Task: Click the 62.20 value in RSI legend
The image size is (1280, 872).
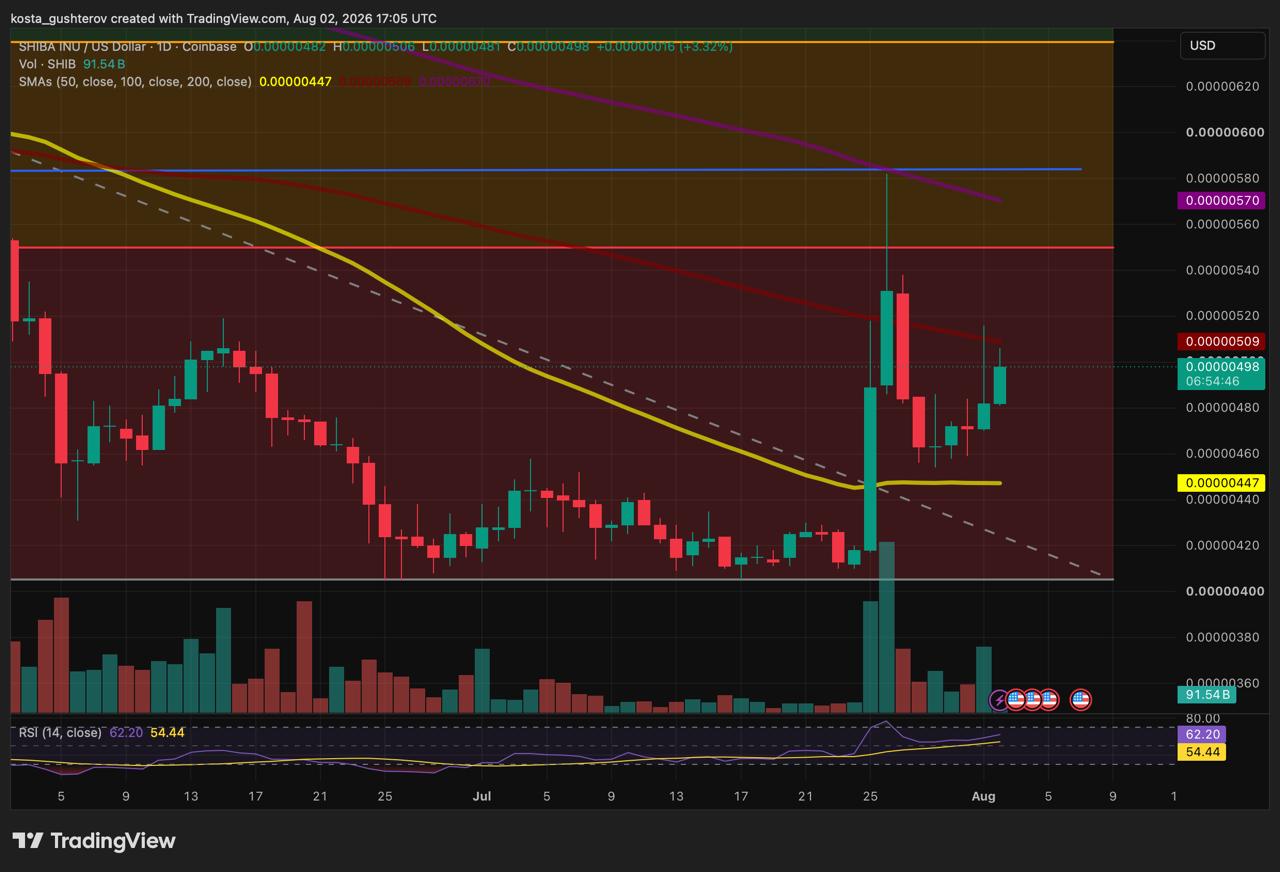Action: (x=125, y=733)
